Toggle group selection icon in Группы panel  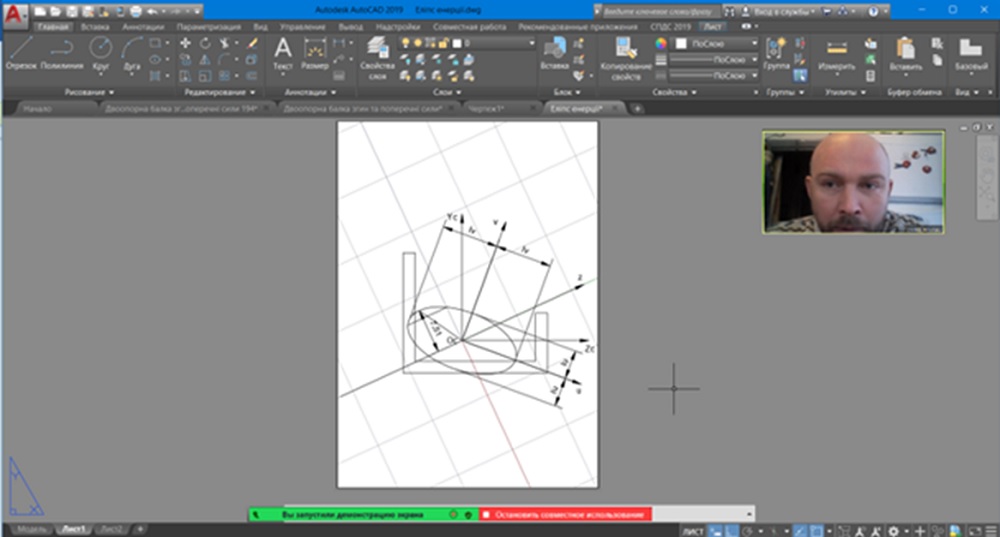(x=800, y=76)
